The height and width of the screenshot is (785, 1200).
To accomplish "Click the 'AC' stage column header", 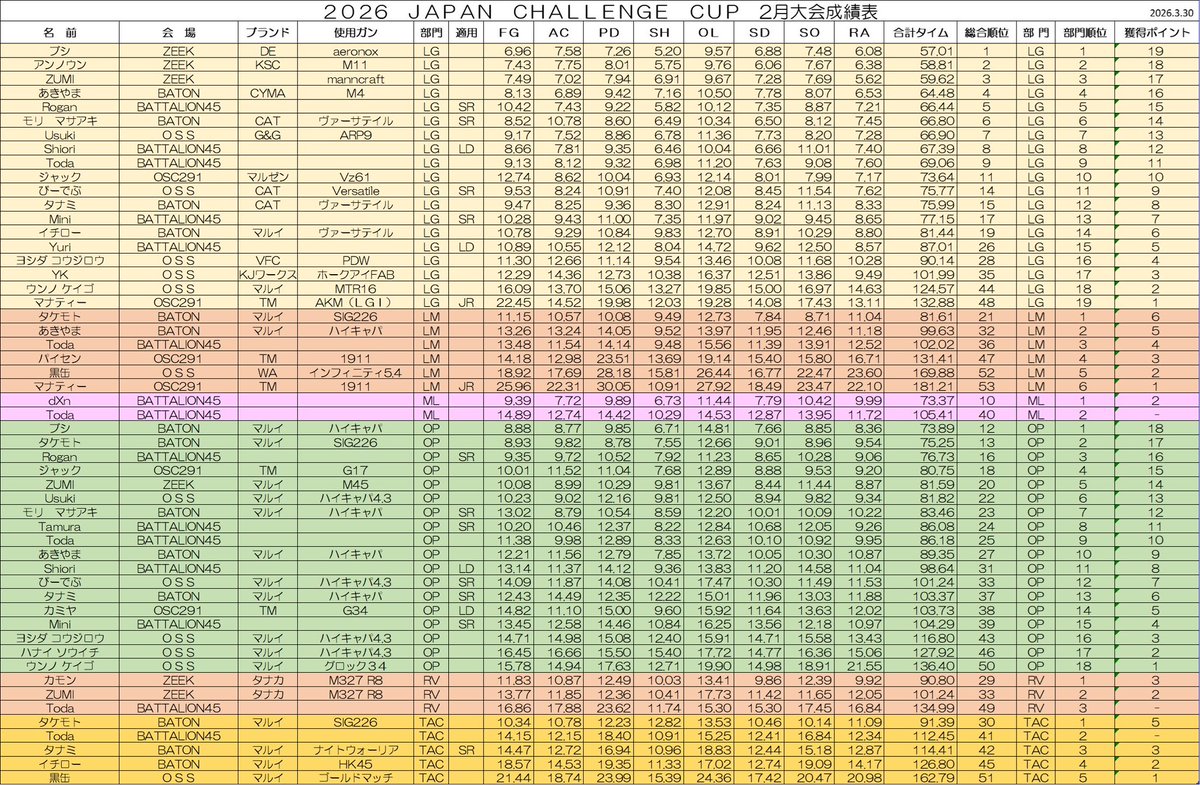I will [558, 32].
